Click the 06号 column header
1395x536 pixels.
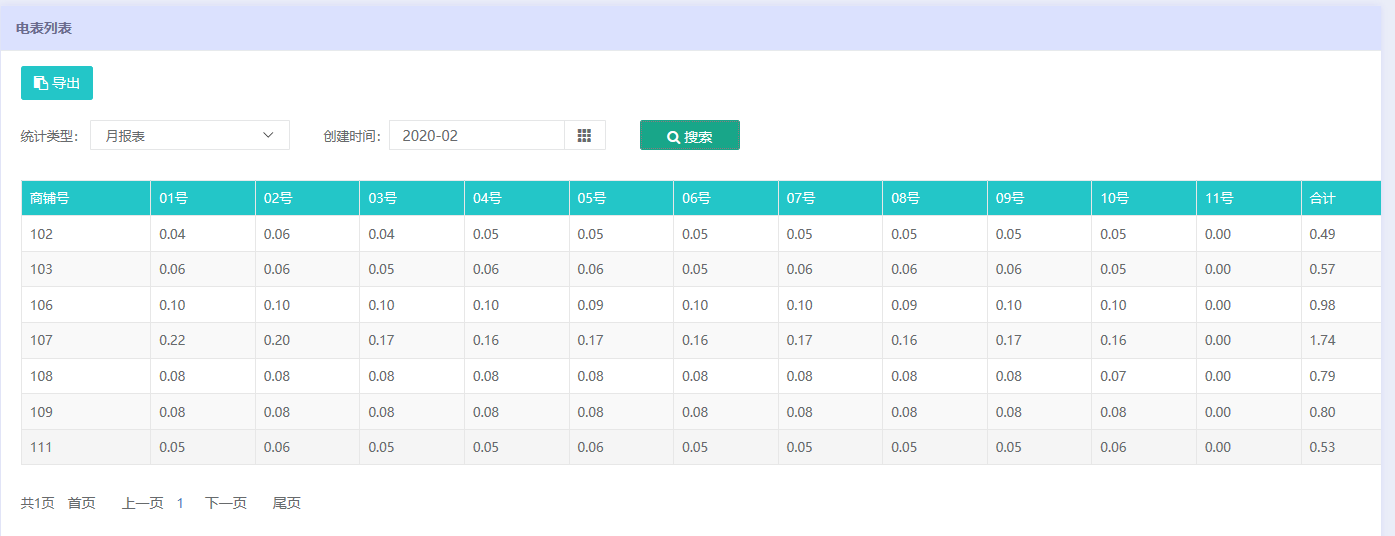[696, 198]
